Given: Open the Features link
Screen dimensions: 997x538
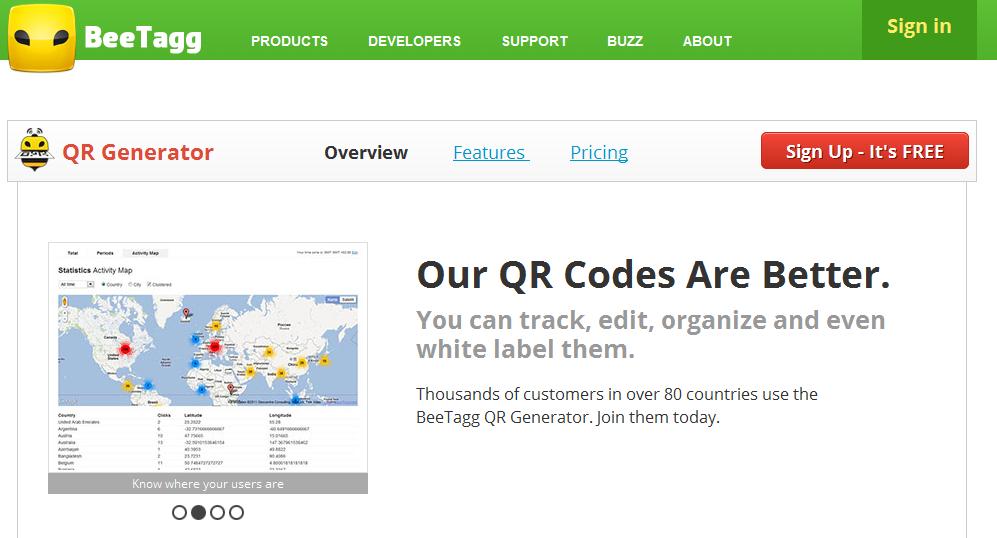Looking at the screenshot, I should pos(490,153).
